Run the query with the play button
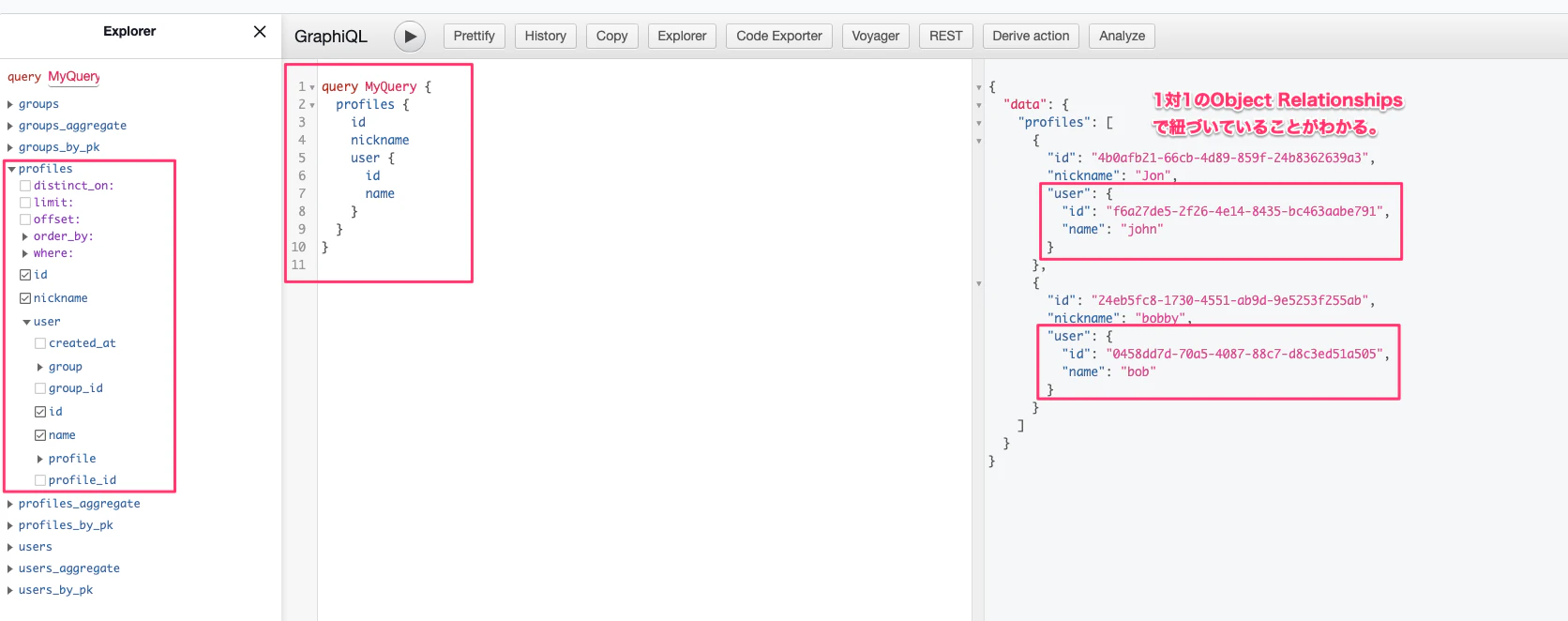This screenshot has width=1568, height=621. click(x=409, y=37)
